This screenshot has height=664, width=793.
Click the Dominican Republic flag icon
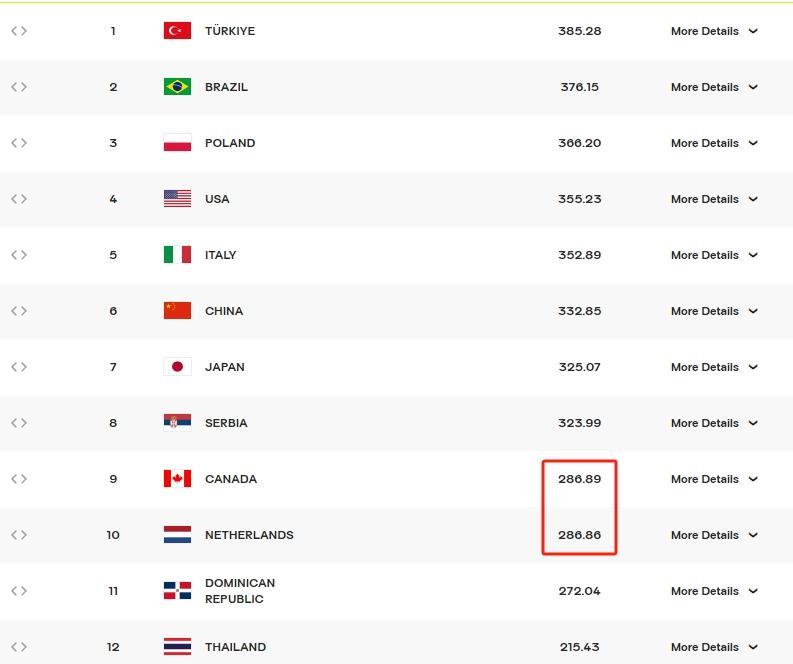pyautogui.click(x=177, y=591)
